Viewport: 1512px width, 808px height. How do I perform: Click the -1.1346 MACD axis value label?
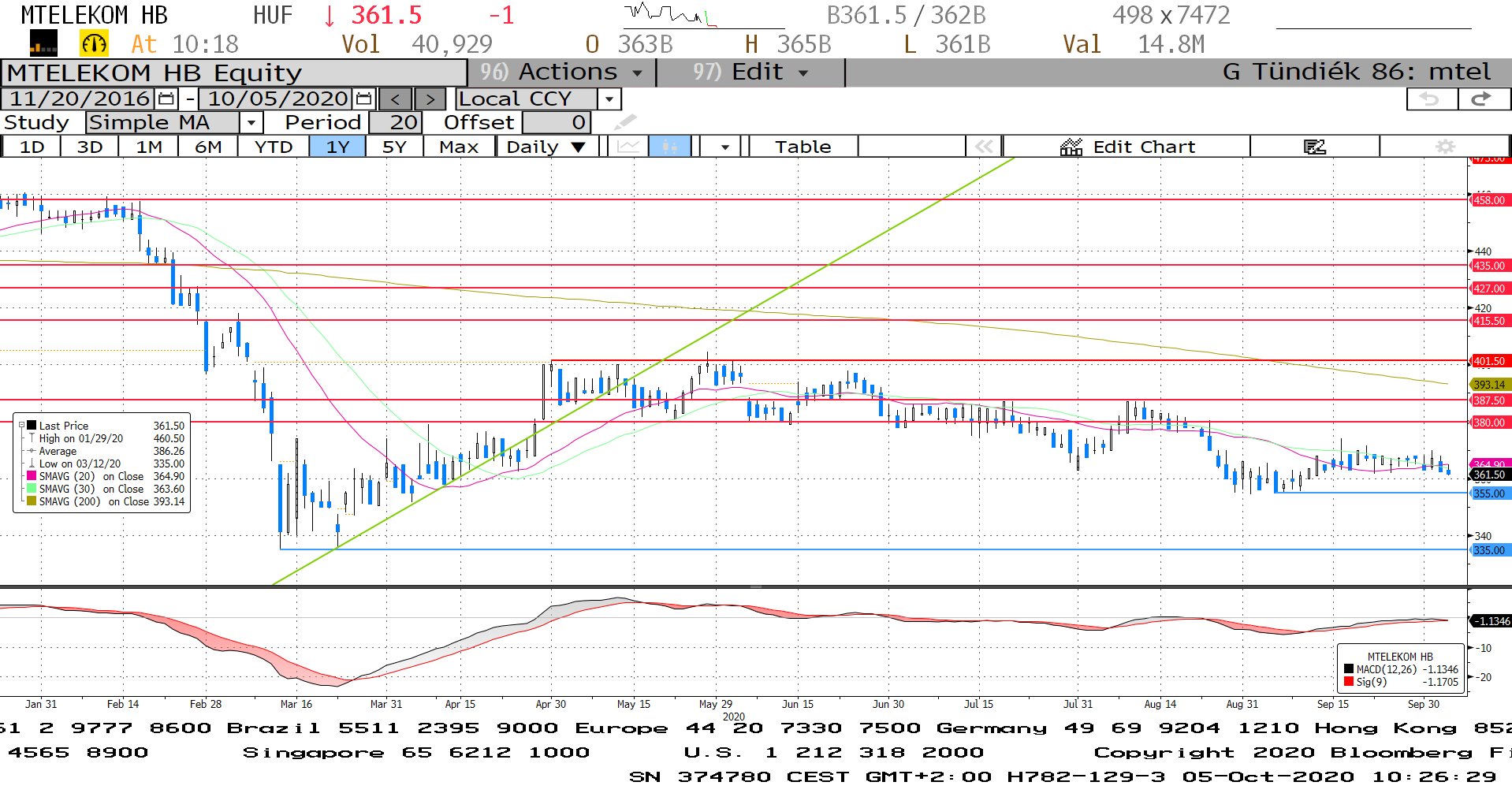pos(1492,621)
